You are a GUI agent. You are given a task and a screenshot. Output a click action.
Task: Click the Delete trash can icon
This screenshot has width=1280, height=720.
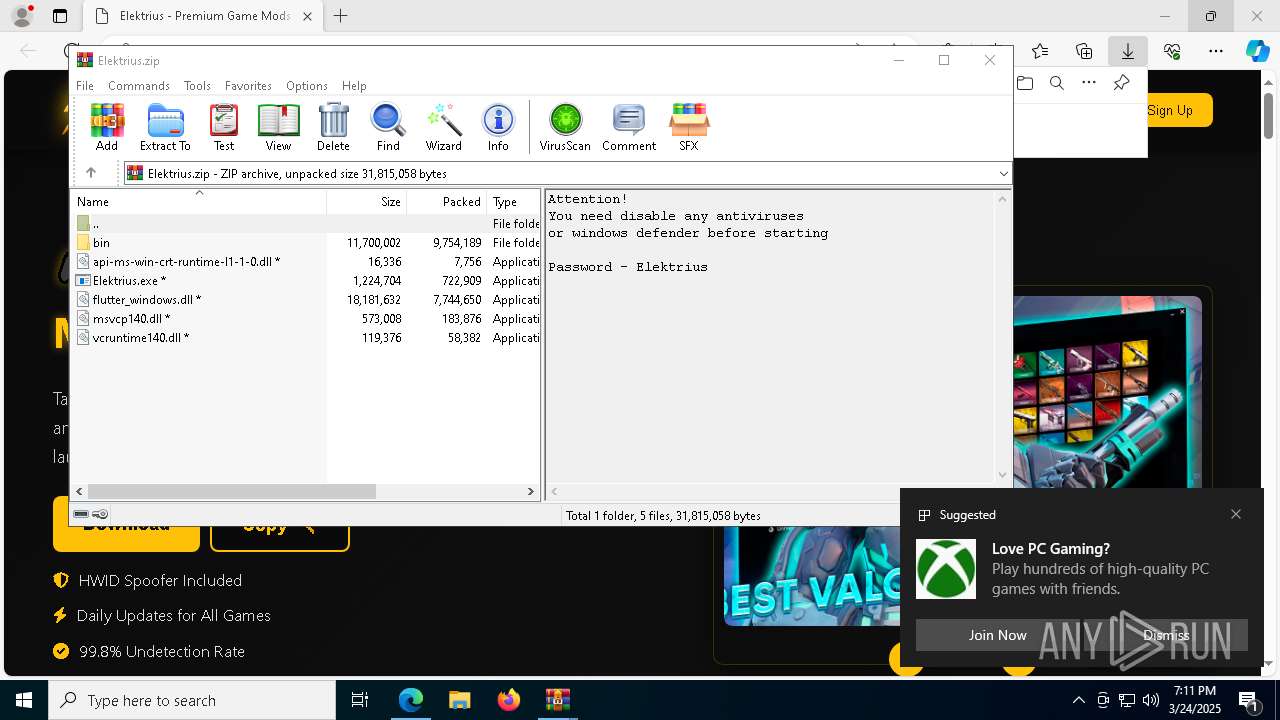(x=333, y=127)
